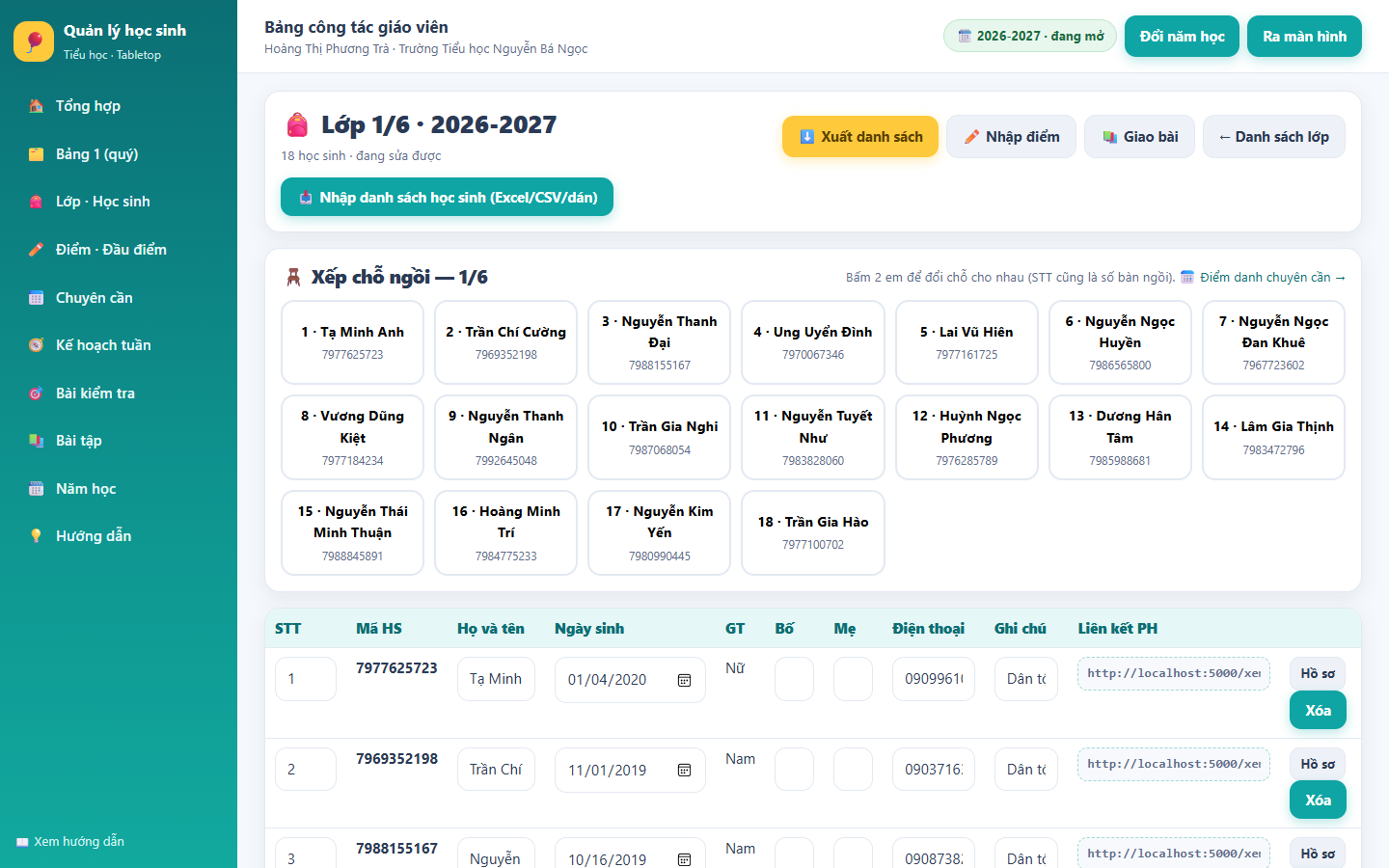Screen dimensions: 1389x868
Task: Navigate to Chuyên cần
Action: pyautogui.click(x=119, y=298)
